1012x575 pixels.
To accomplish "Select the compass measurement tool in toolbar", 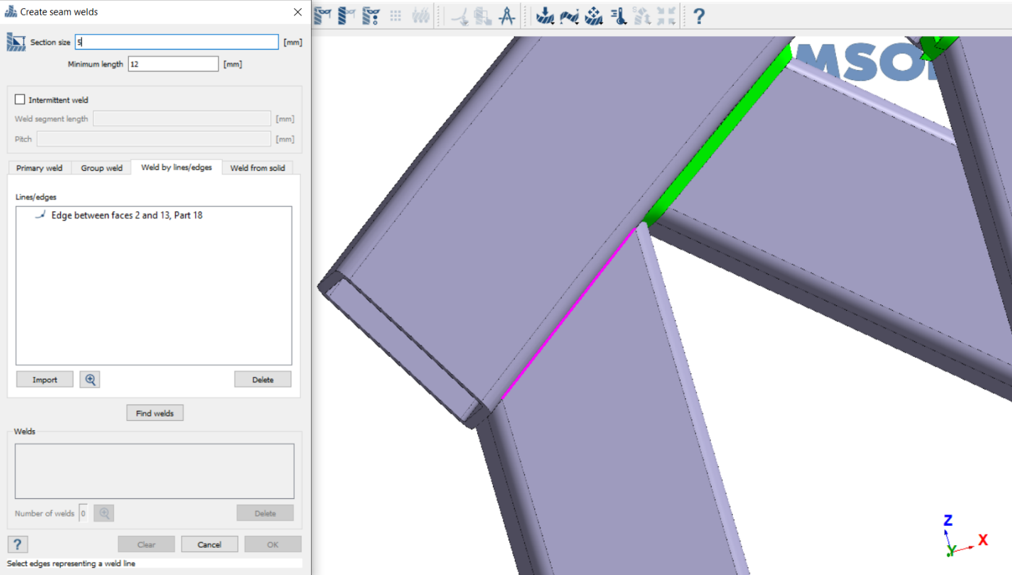I will pos(507,16).
